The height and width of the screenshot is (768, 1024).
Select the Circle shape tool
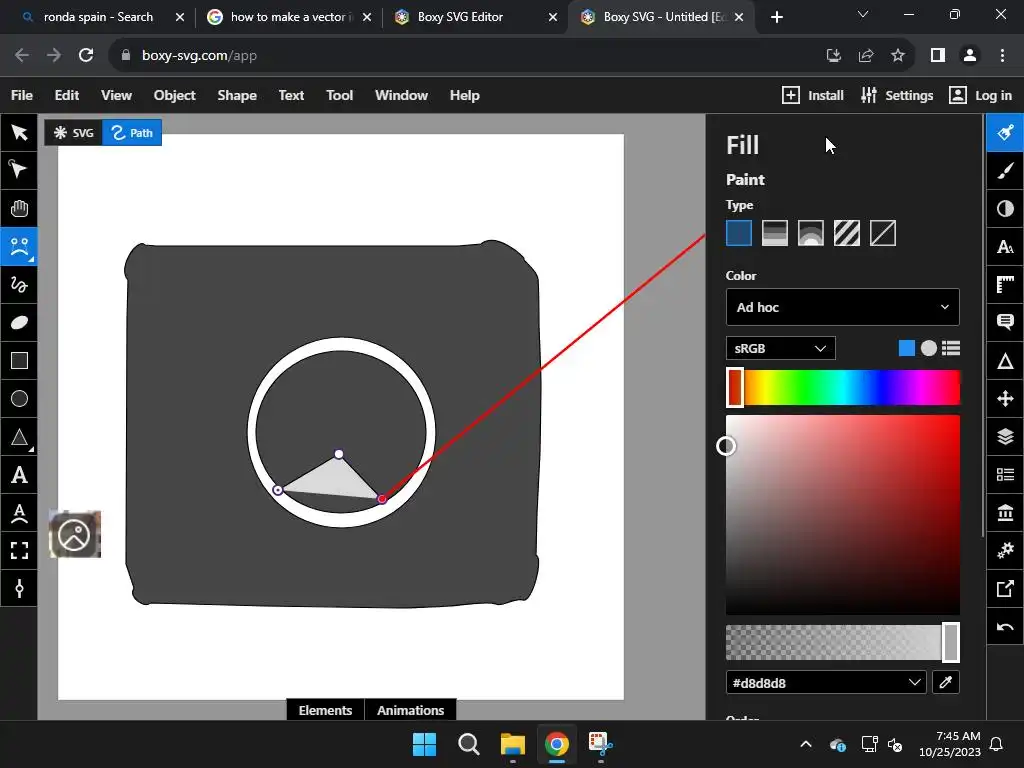pyautogui.click(x=19, y=398)
